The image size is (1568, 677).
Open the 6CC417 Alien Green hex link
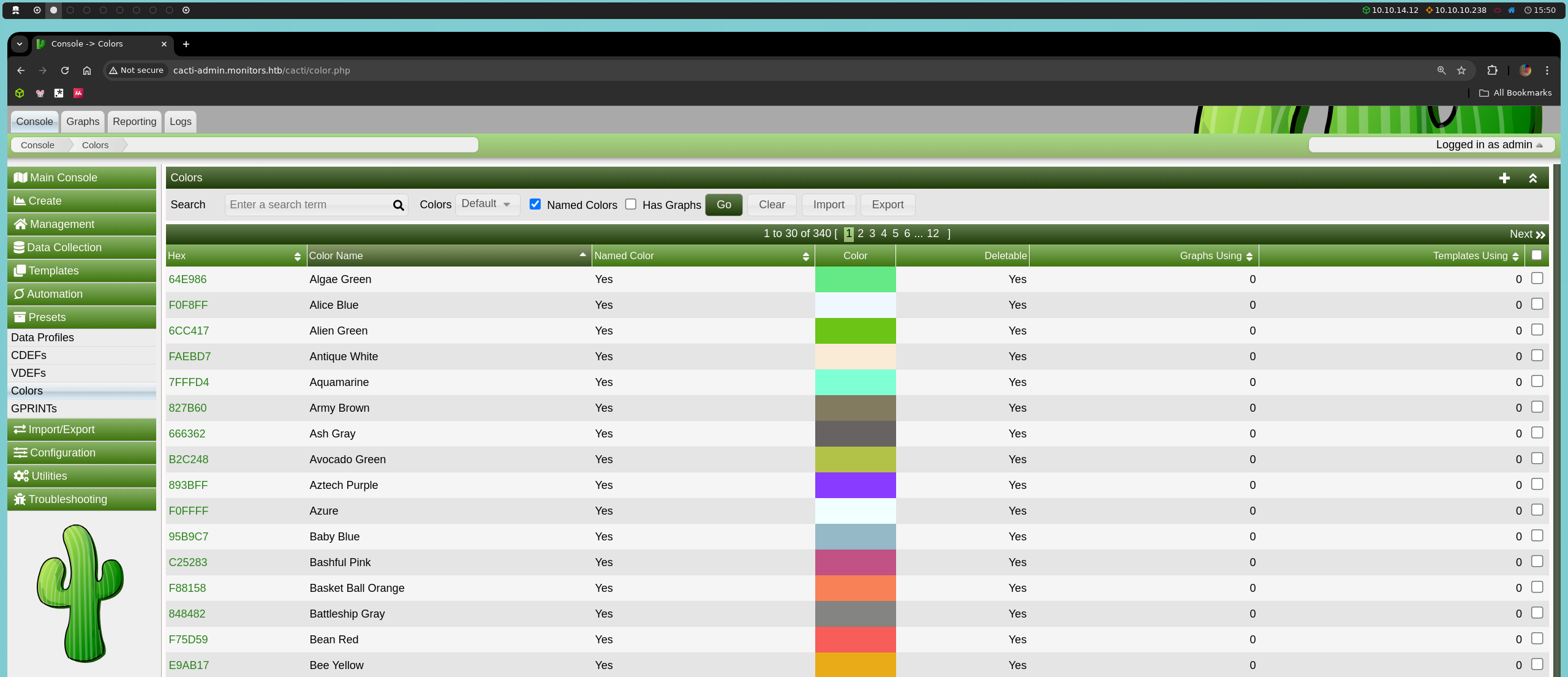click(x=189, y=331)
